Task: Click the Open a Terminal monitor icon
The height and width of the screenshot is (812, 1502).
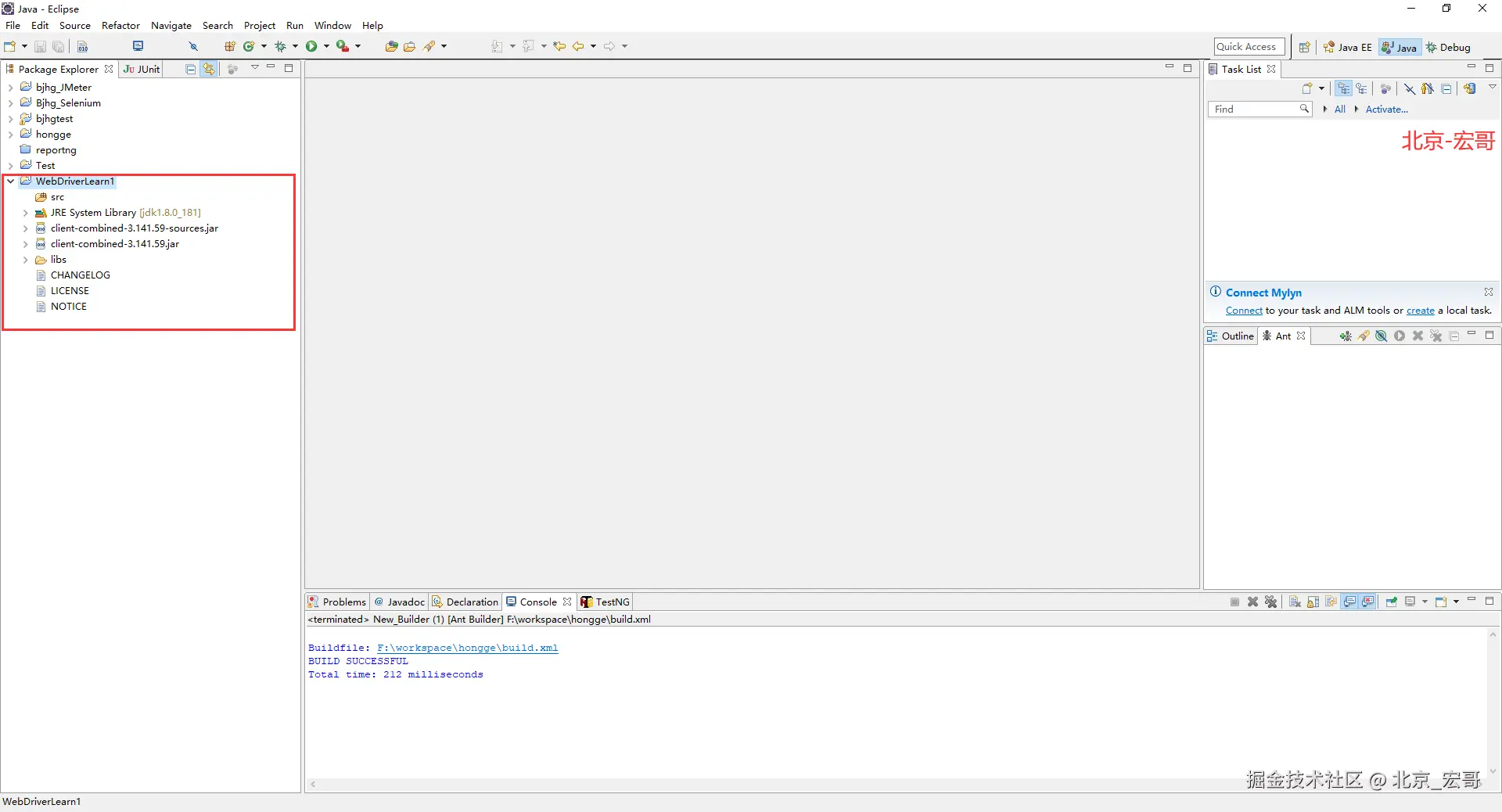Action: (138, 46)
